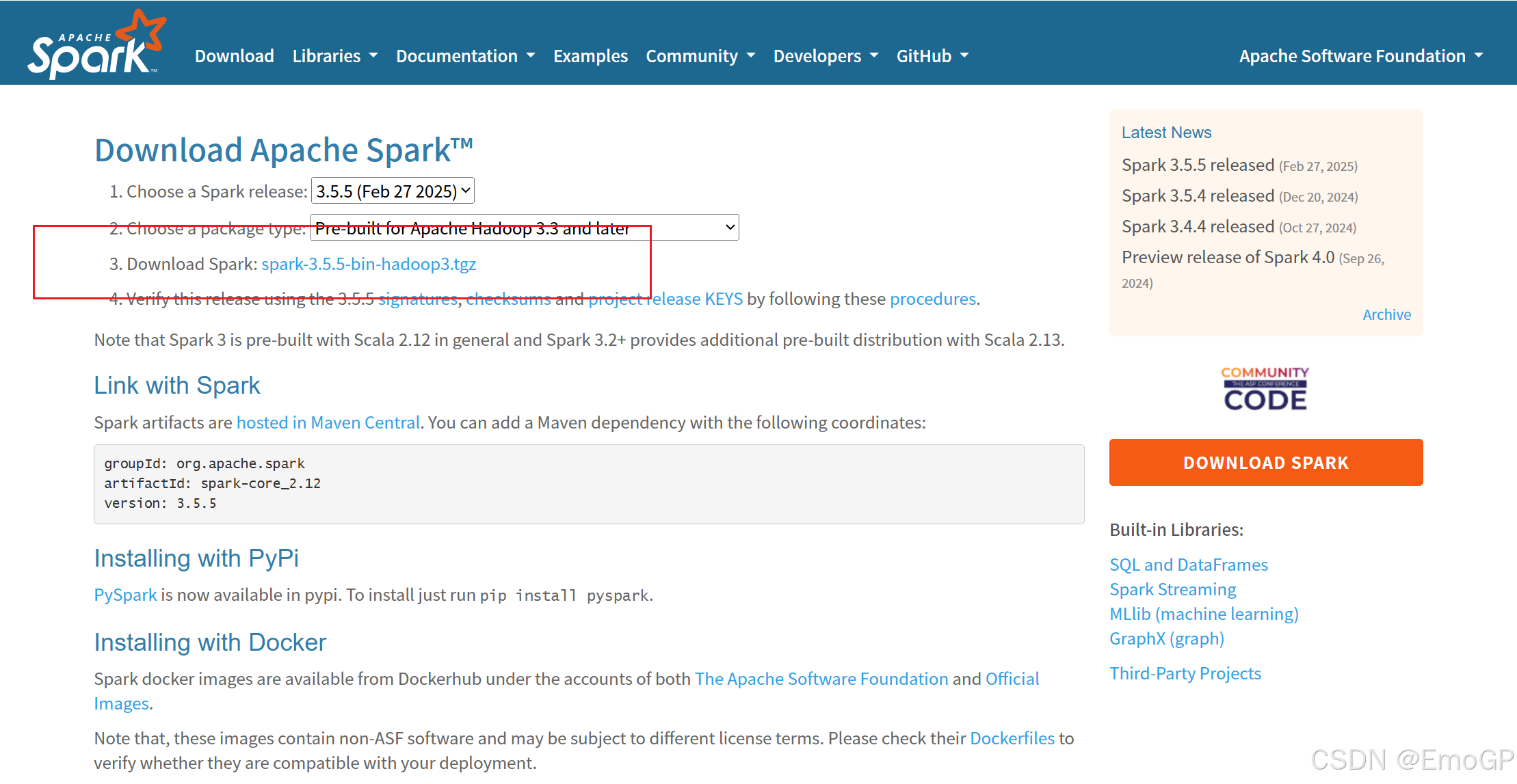Image resolution: width=1517 pixels, height=784 pixels.
Task: Expand the Libraries menu
Action: [x=334, y=56]
